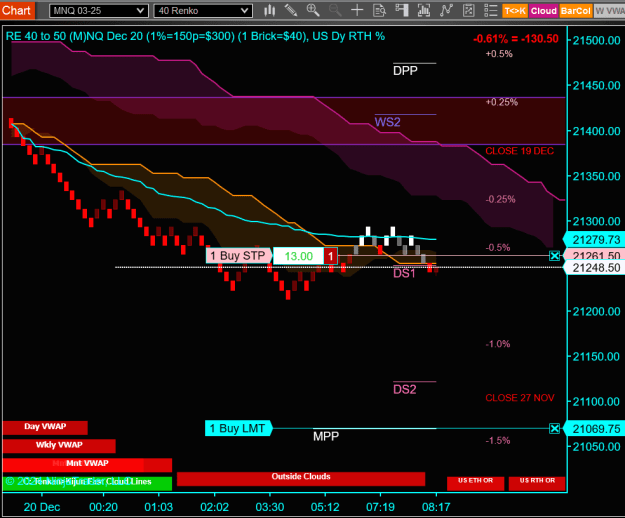Toggle the BarCol button
Image resolution: width=625 pixels, height=518 pixels.
click(576, 11)
